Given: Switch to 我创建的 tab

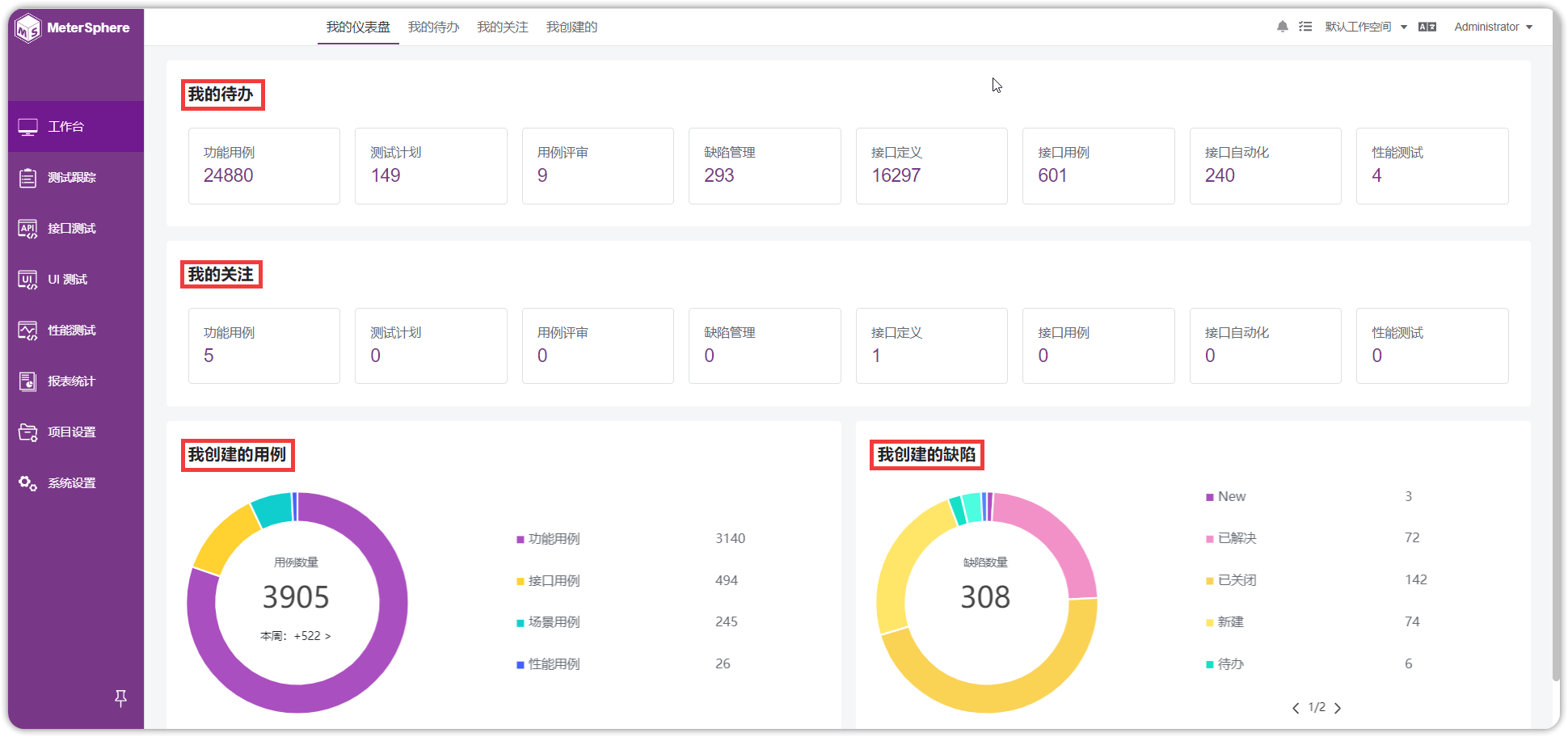Looking at the screenshot, I should [571, 27].
